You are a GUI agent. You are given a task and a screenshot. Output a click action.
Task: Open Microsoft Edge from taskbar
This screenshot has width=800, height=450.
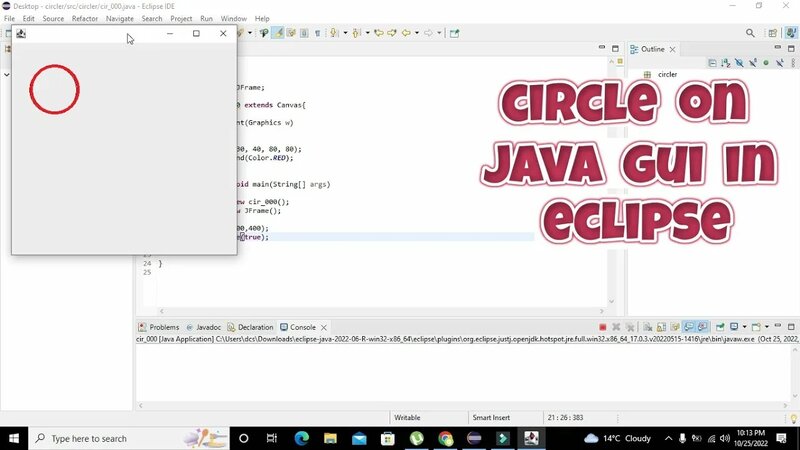click(302, 438)
